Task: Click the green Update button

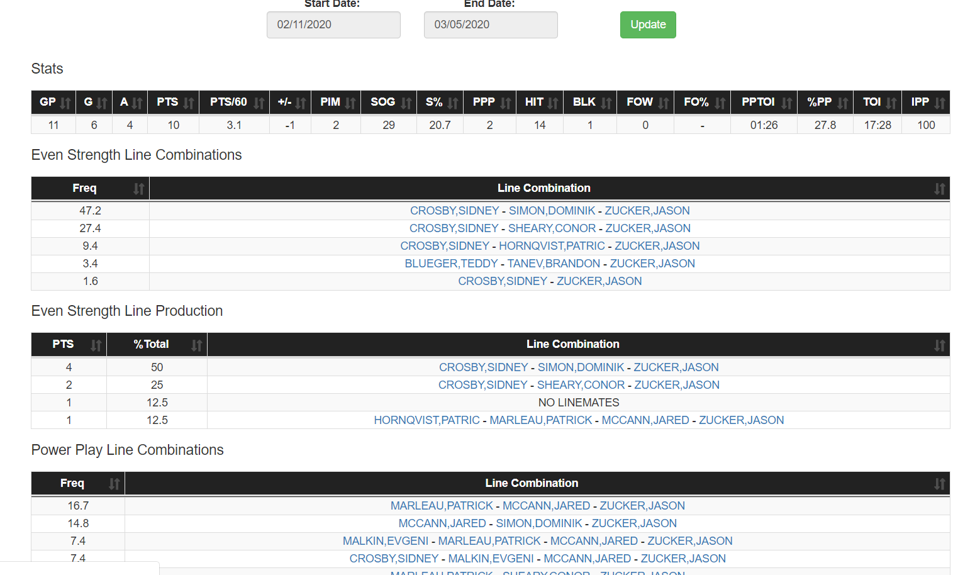Action: tap(648, 25)
